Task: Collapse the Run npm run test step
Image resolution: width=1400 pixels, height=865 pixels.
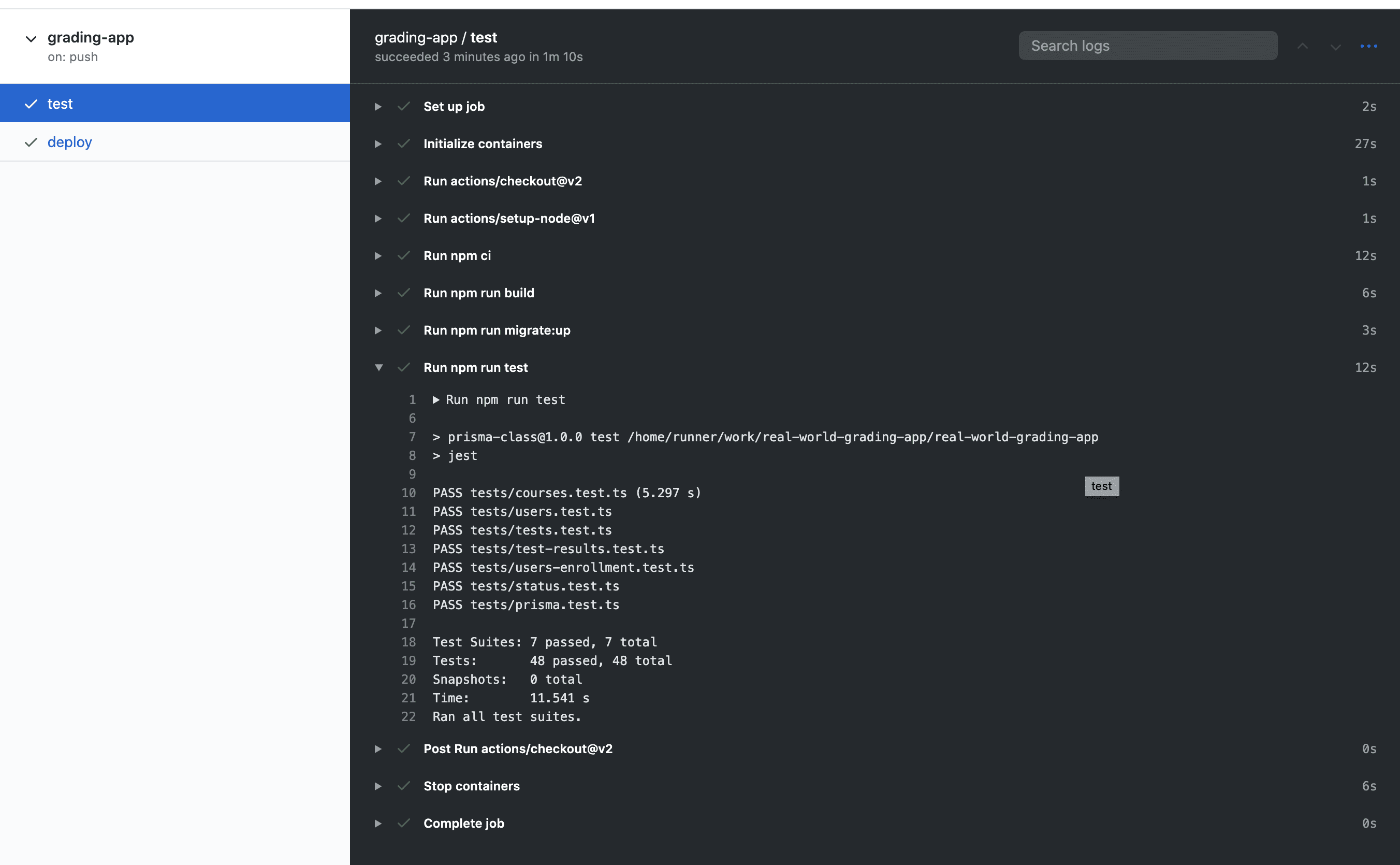Action: [378, 367]
